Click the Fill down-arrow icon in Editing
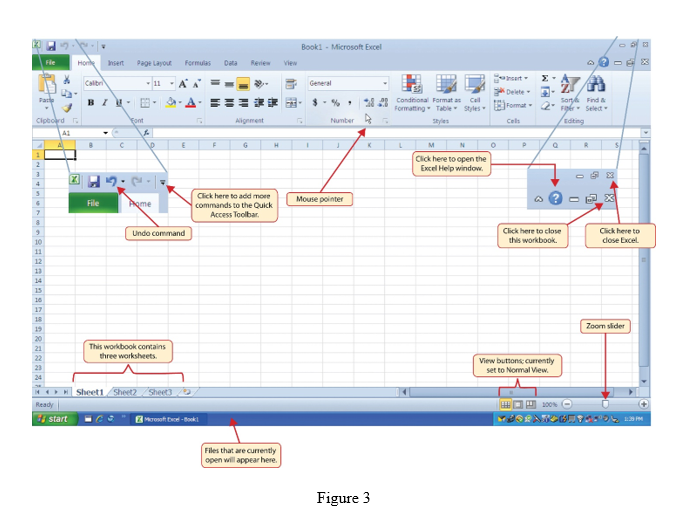The width and height of the screenshot is (698, 511). [x=545, y=92]
